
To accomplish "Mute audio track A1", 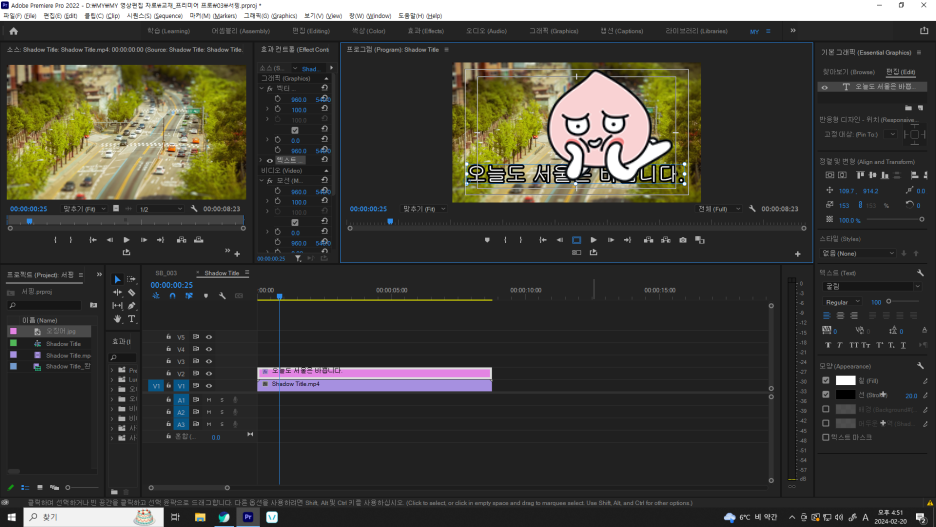I will tap(209, 400).
